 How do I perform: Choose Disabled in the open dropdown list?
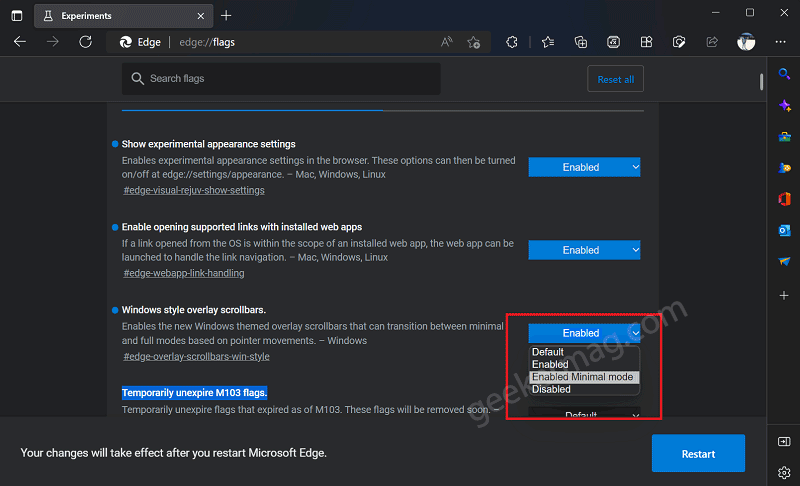point(584,389)
